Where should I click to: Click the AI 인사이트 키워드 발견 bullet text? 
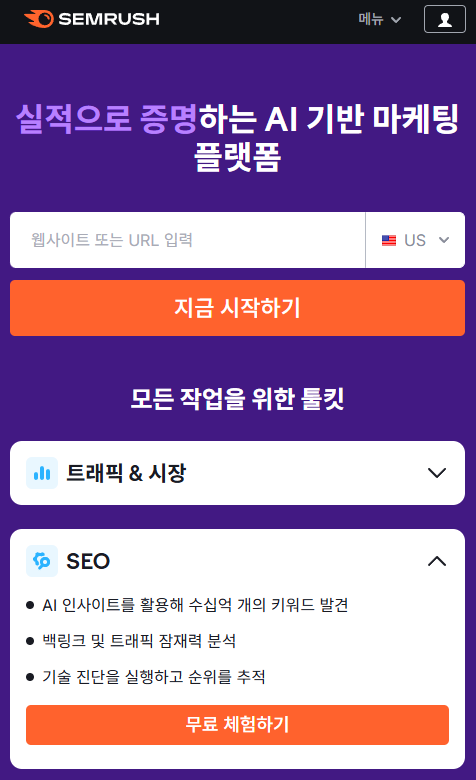click(x=195, y=605)
